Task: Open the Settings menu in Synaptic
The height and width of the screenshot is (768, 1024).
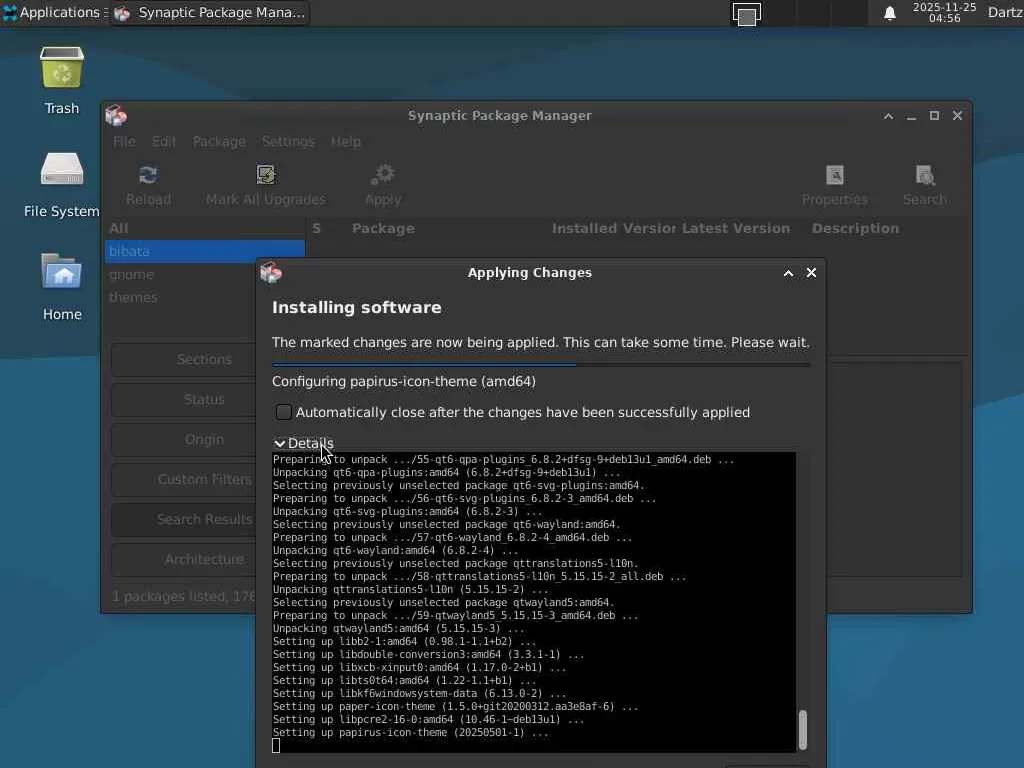Action: click(x=288, y=142)
